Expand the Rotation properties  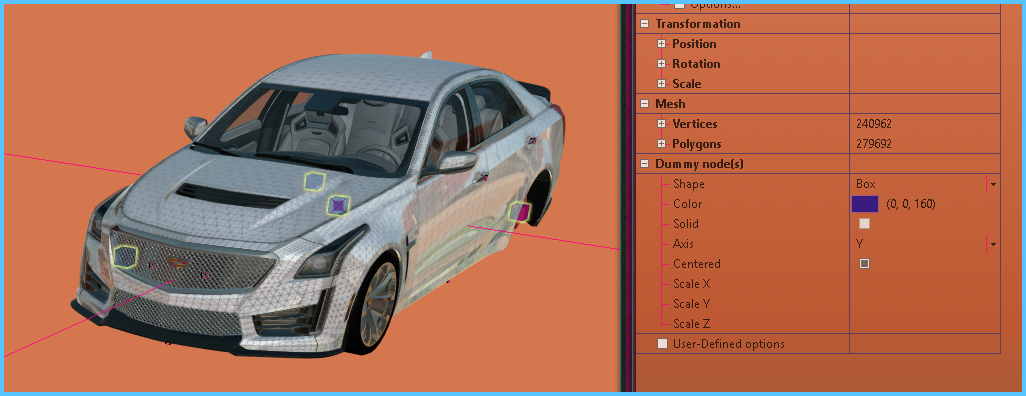(662, 64)
